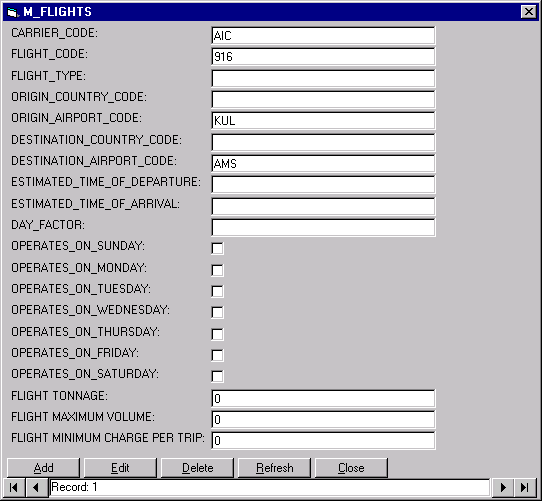Select the OPERATES_ON_SATURDAY checkbox
The height and width of the screenshot is (501, 542).
pyautogui.click(x=217, y=376)
